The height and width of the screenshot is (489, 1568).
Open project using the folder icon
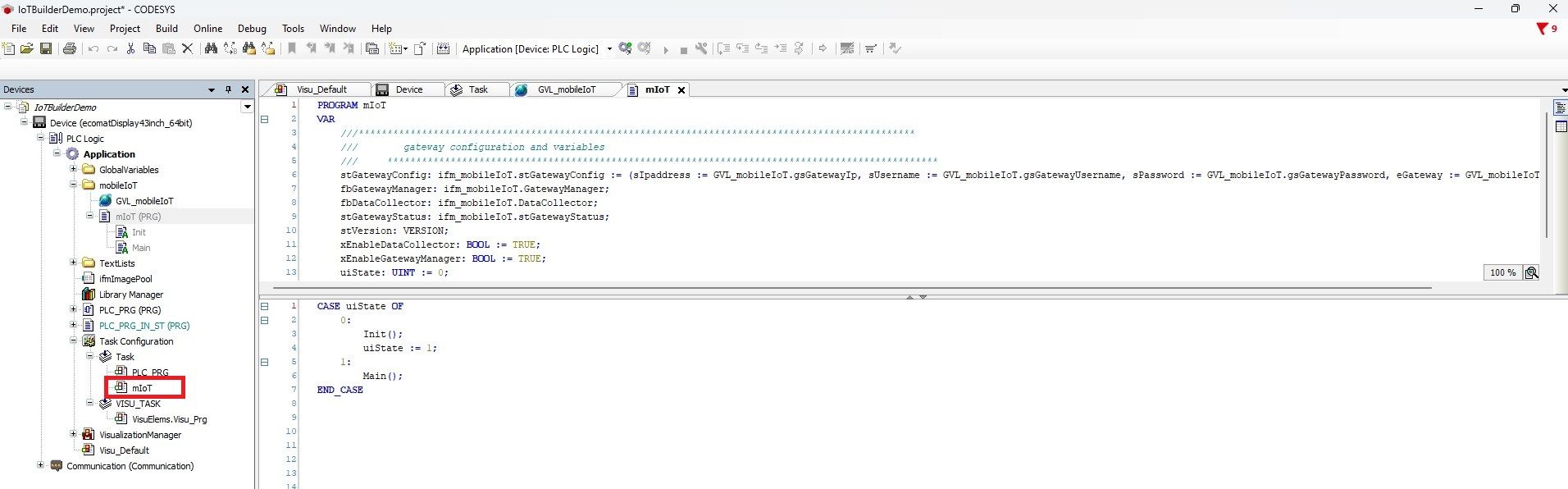click(x=27, y=48)
